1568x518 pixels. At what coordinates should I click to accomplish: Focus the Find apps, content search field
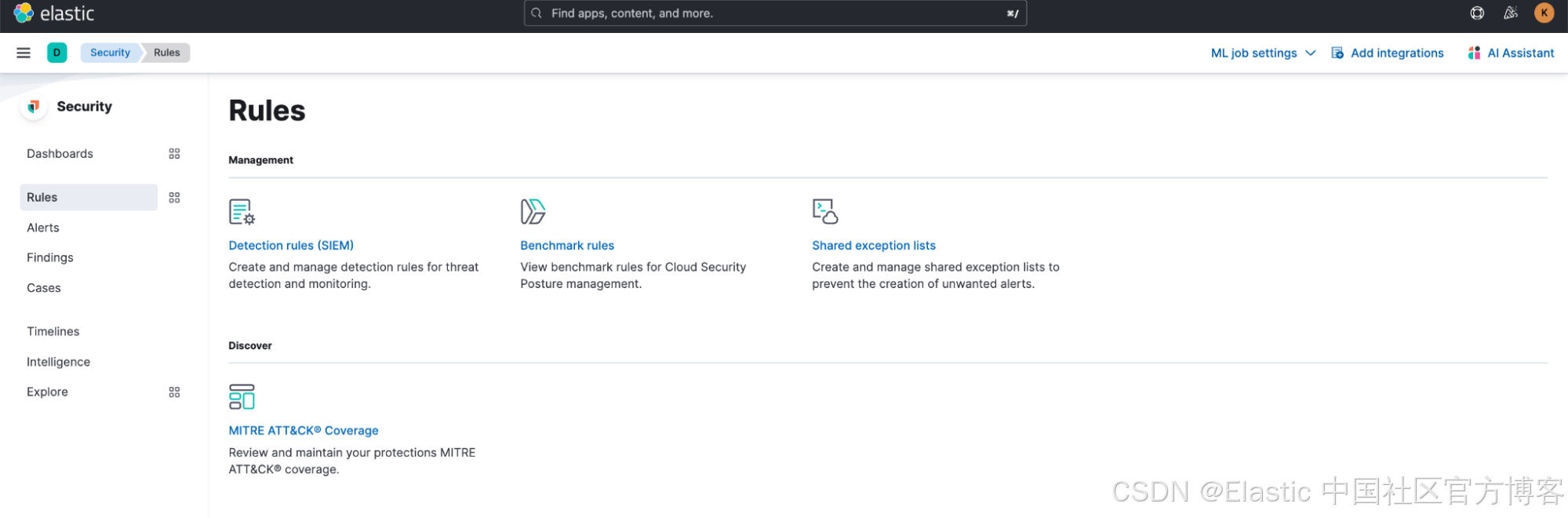coord(775,13)
